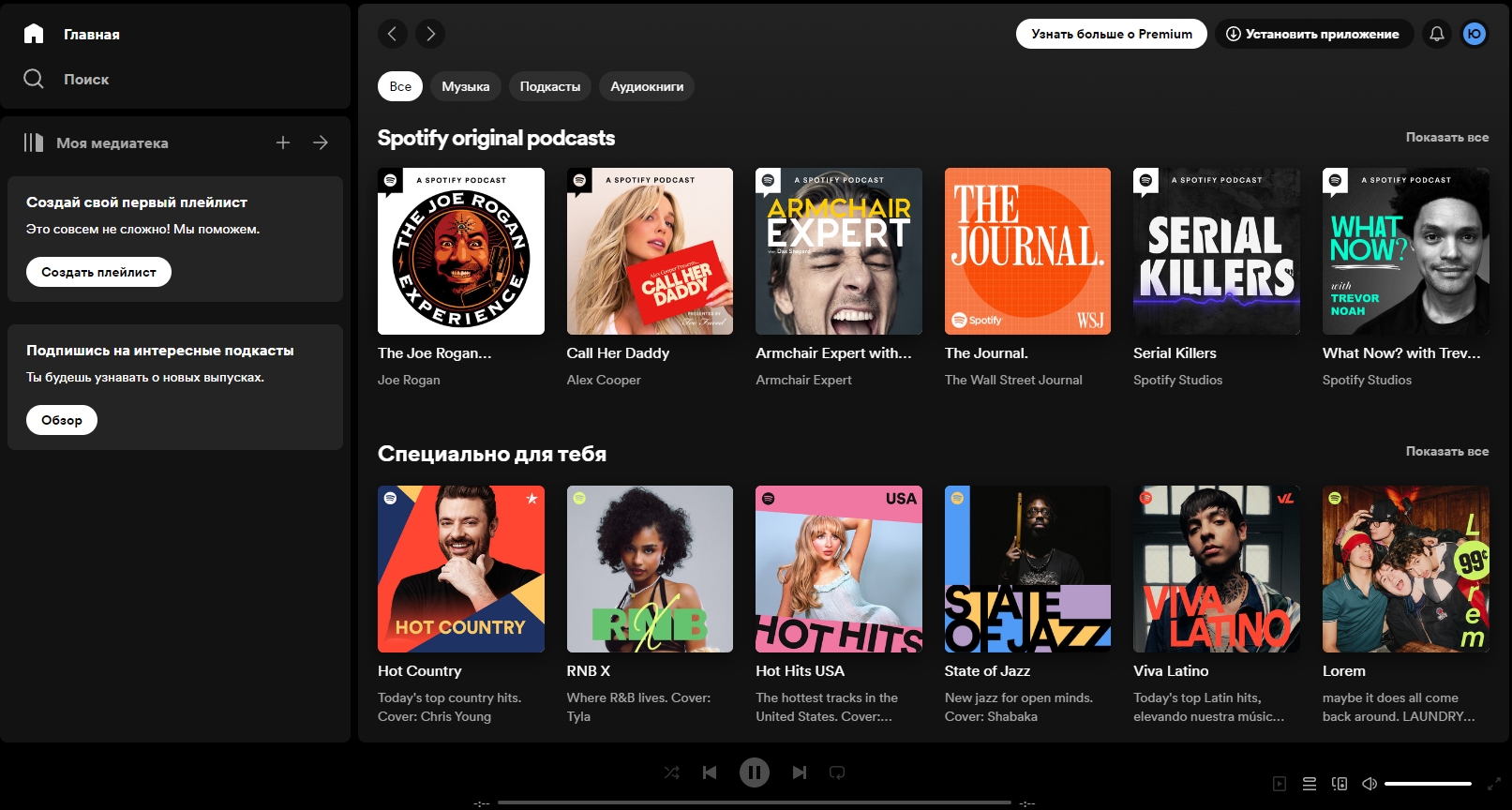Select the Музыка filter chip
1512x810 pixels.
[x=466, y=86]
